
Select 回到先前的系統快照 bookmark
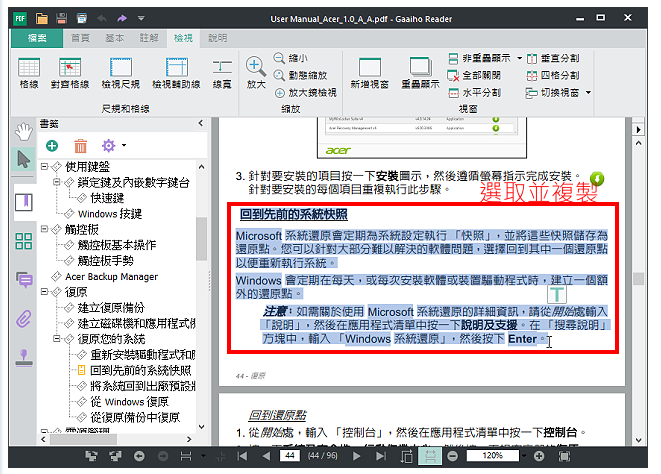click(x=140, y=370)
